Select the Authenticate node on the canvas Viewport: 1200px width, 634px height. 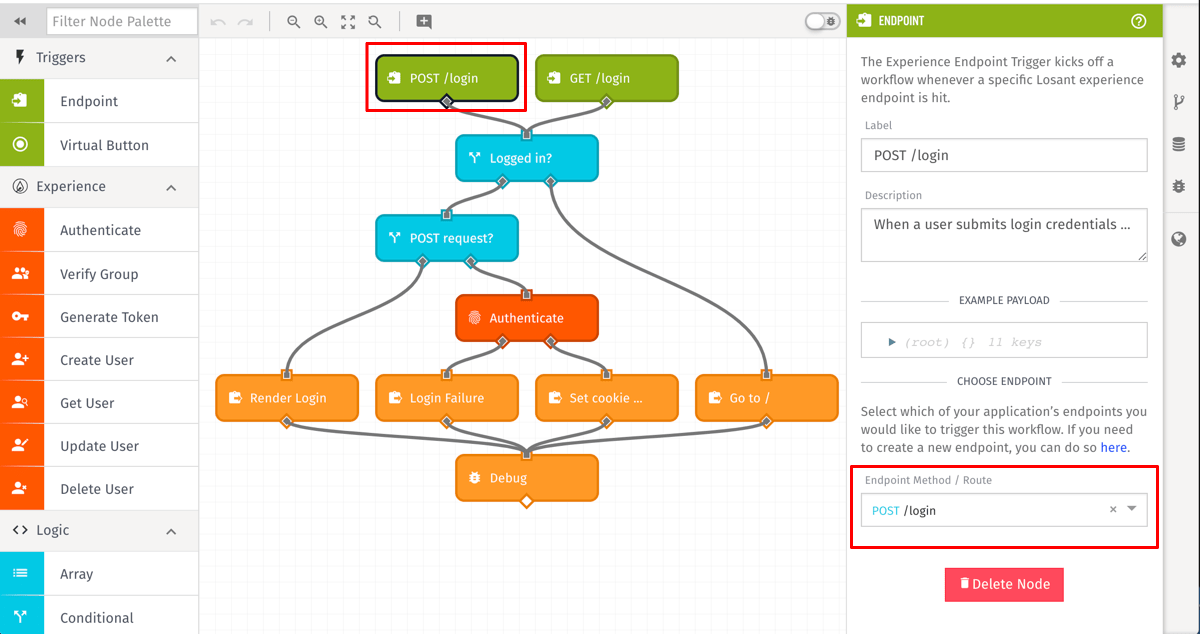click(527, 318)
